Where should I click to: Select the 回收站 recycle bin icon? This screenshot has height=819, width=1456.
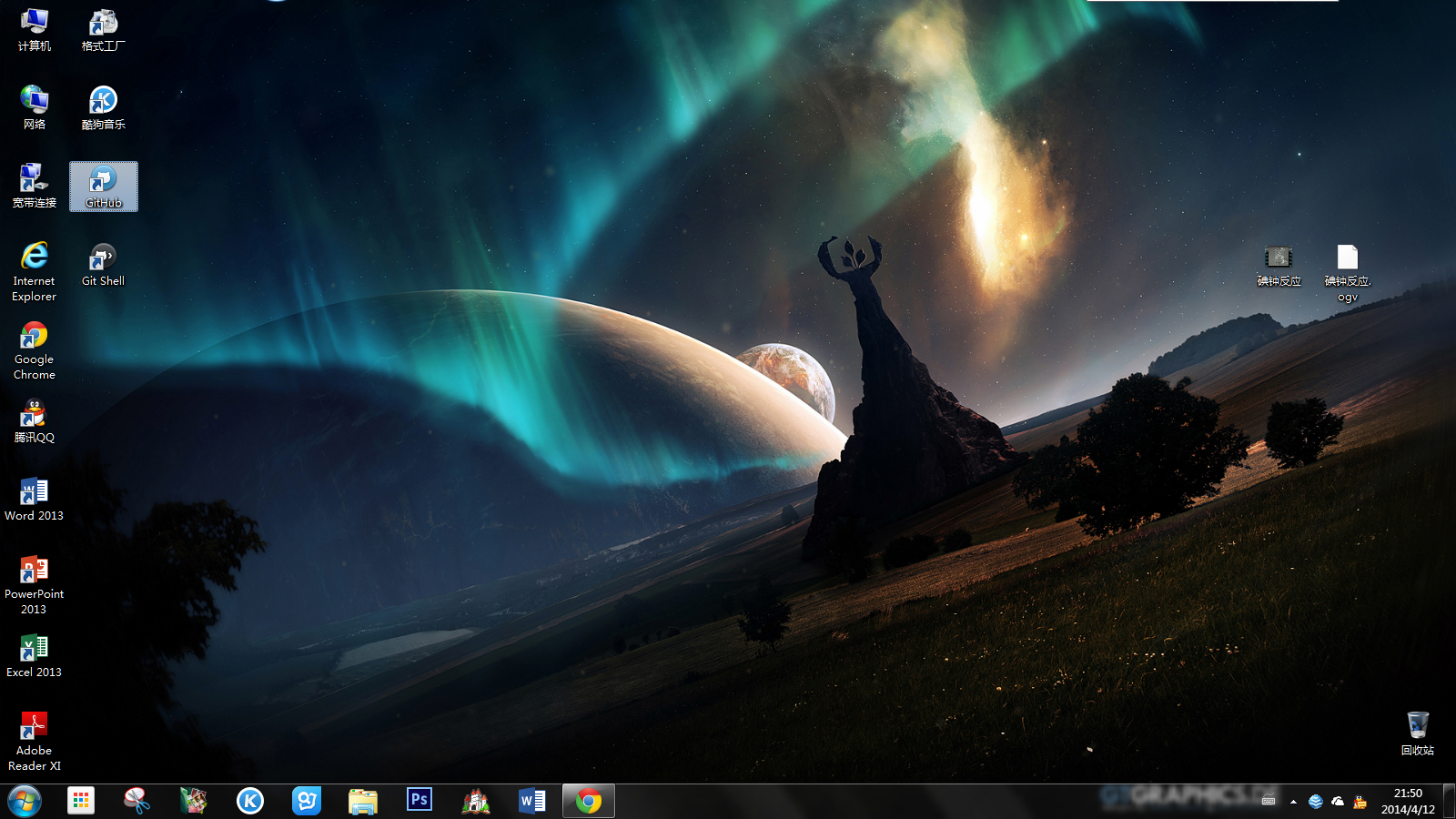[1418, 734]
